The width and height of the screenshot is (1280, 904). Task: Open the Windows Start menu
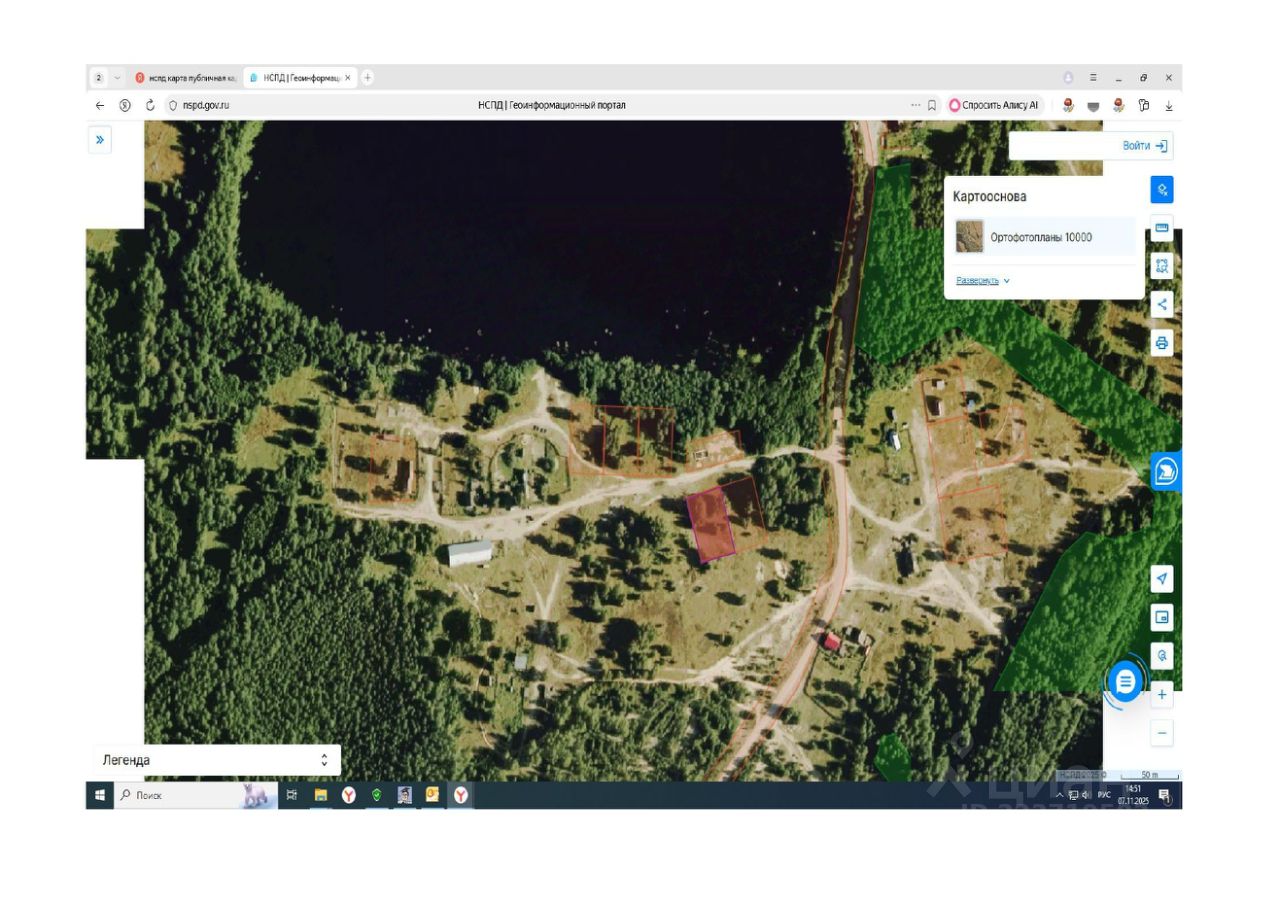pyautogui.click(x=100, y=795)
